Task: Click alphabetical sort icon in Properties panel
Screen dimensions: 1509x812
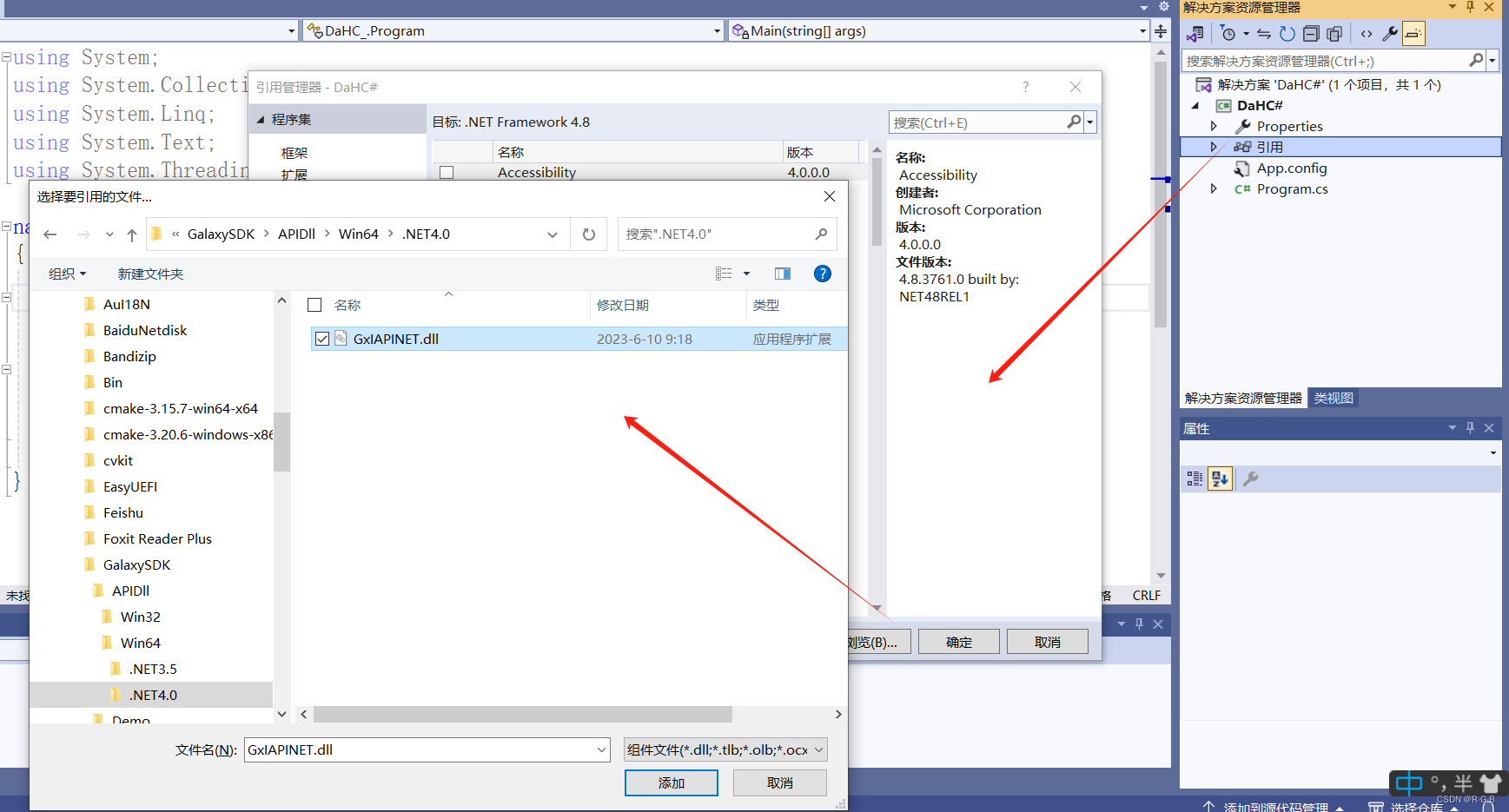Action: click(1220, 479)
